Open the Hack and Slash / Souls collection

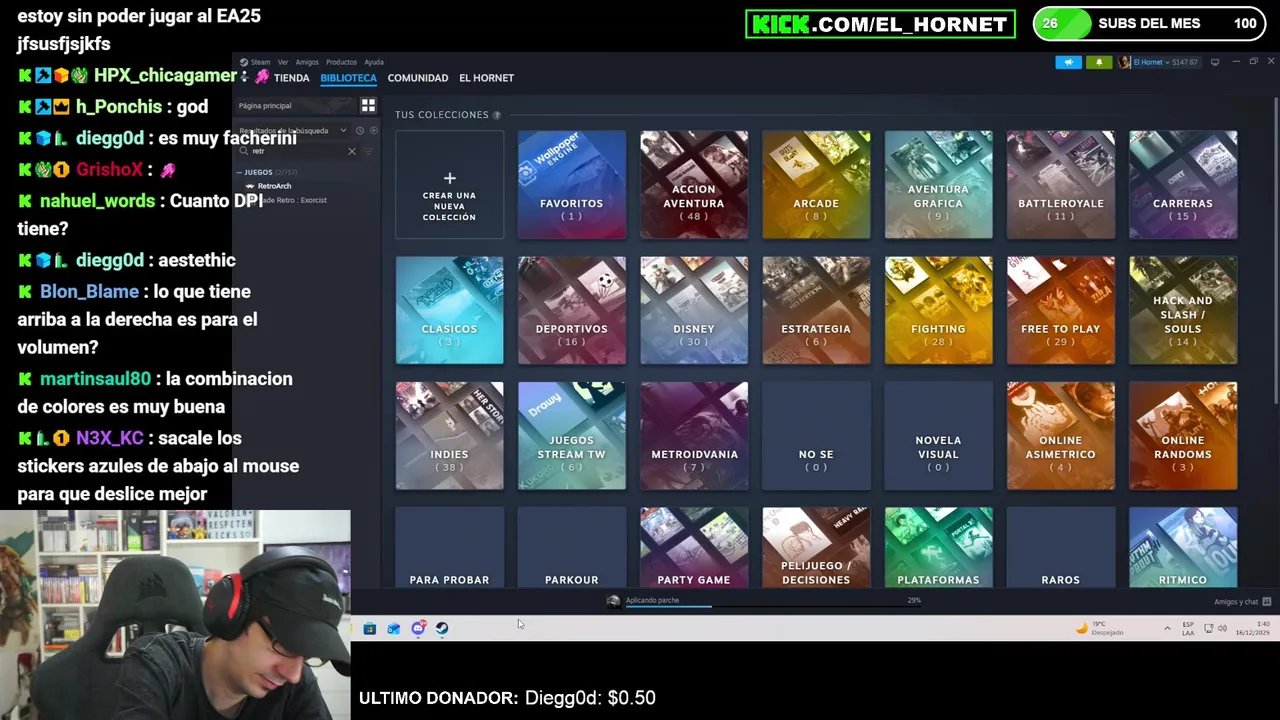[x=1183, y=310]
